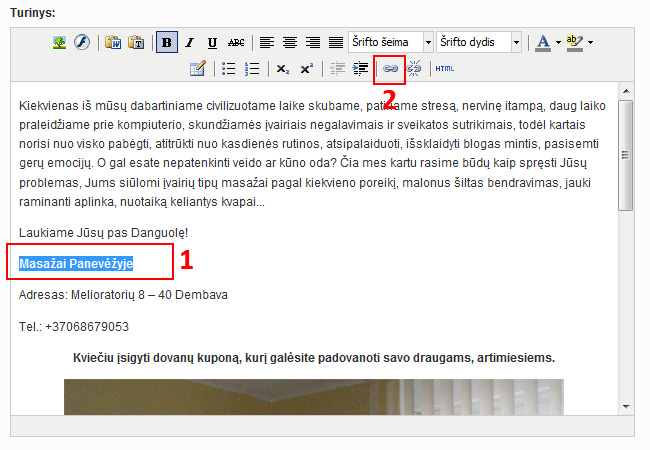
Task: Expand the highlight color picker arrow
Action: coord(590,42)
